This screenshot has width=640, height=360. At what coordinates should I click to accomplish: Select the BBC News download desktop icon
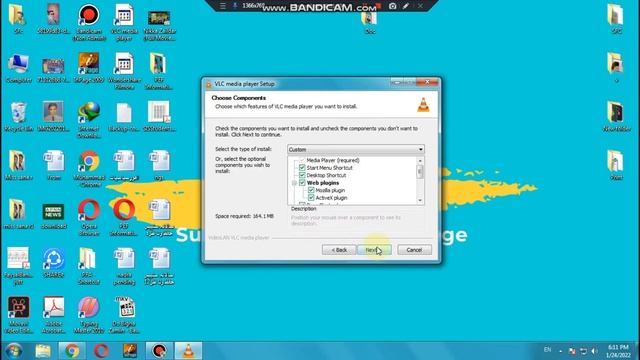[53, 215]
